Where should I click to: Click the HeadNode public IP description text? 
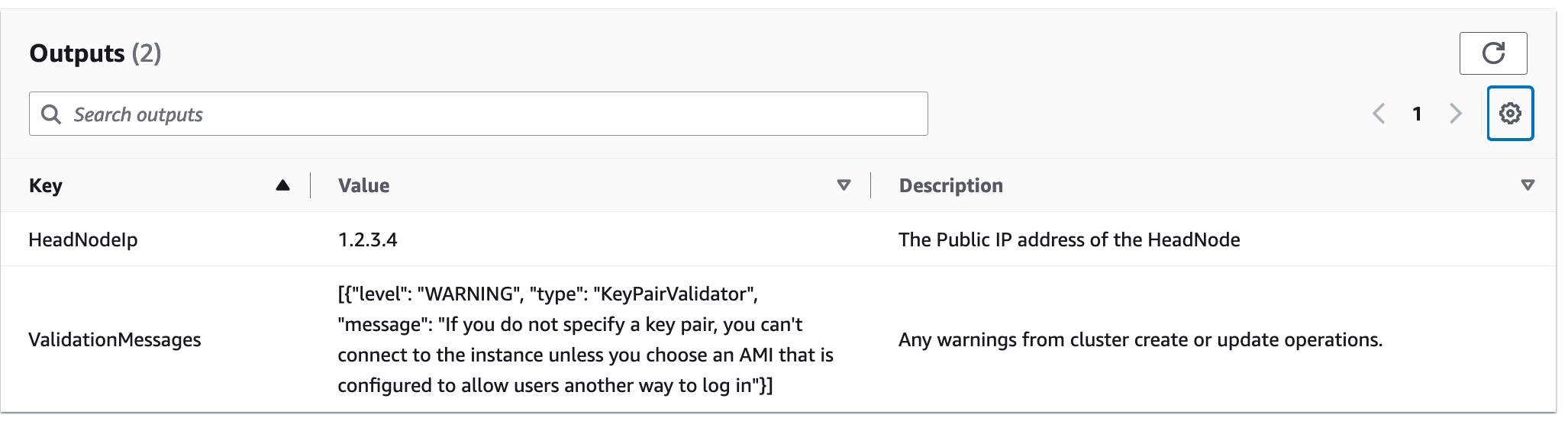tap(1069, 239)
